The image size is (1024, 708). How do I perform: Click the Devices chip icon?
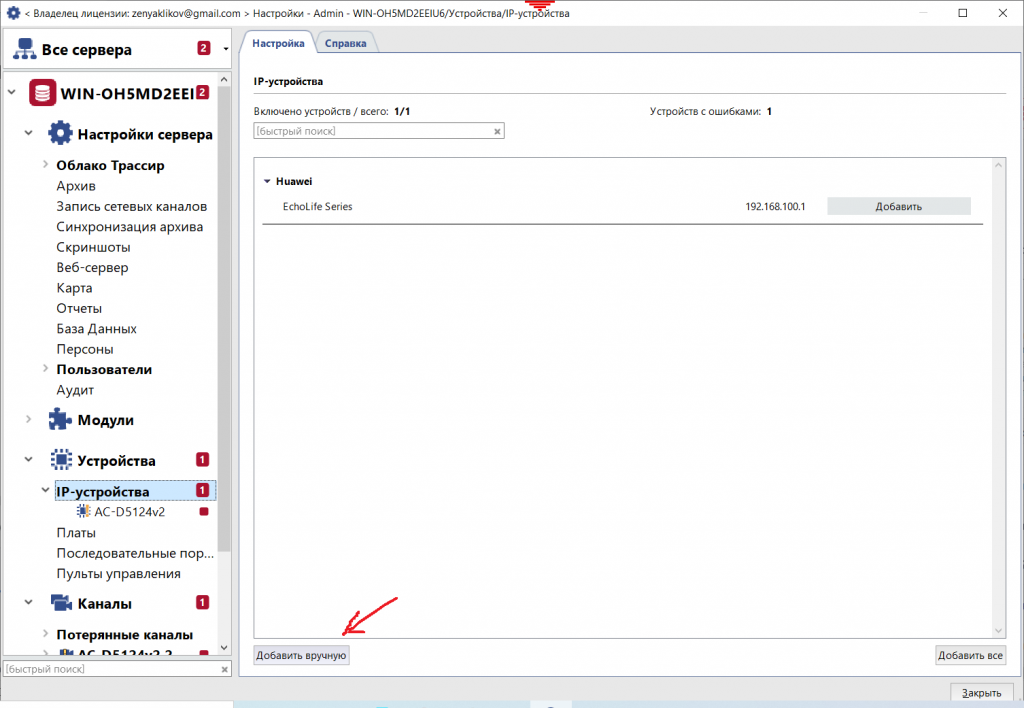point(61,461)
